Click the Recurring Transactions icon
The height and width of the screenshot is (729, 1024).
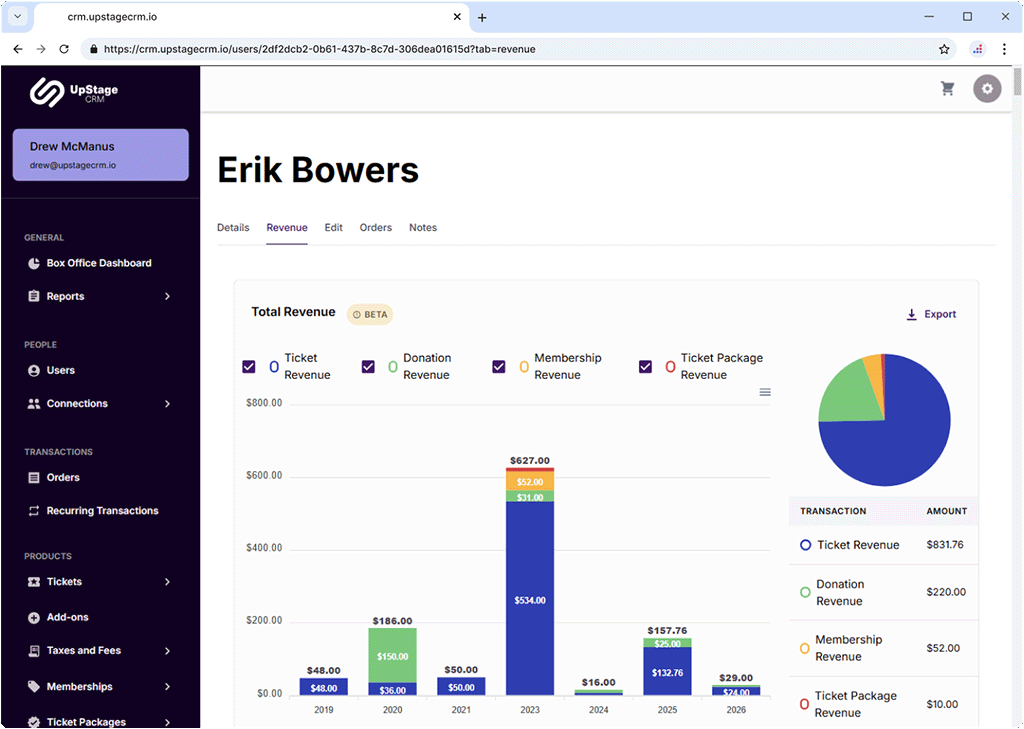click(x=34, y=511)
